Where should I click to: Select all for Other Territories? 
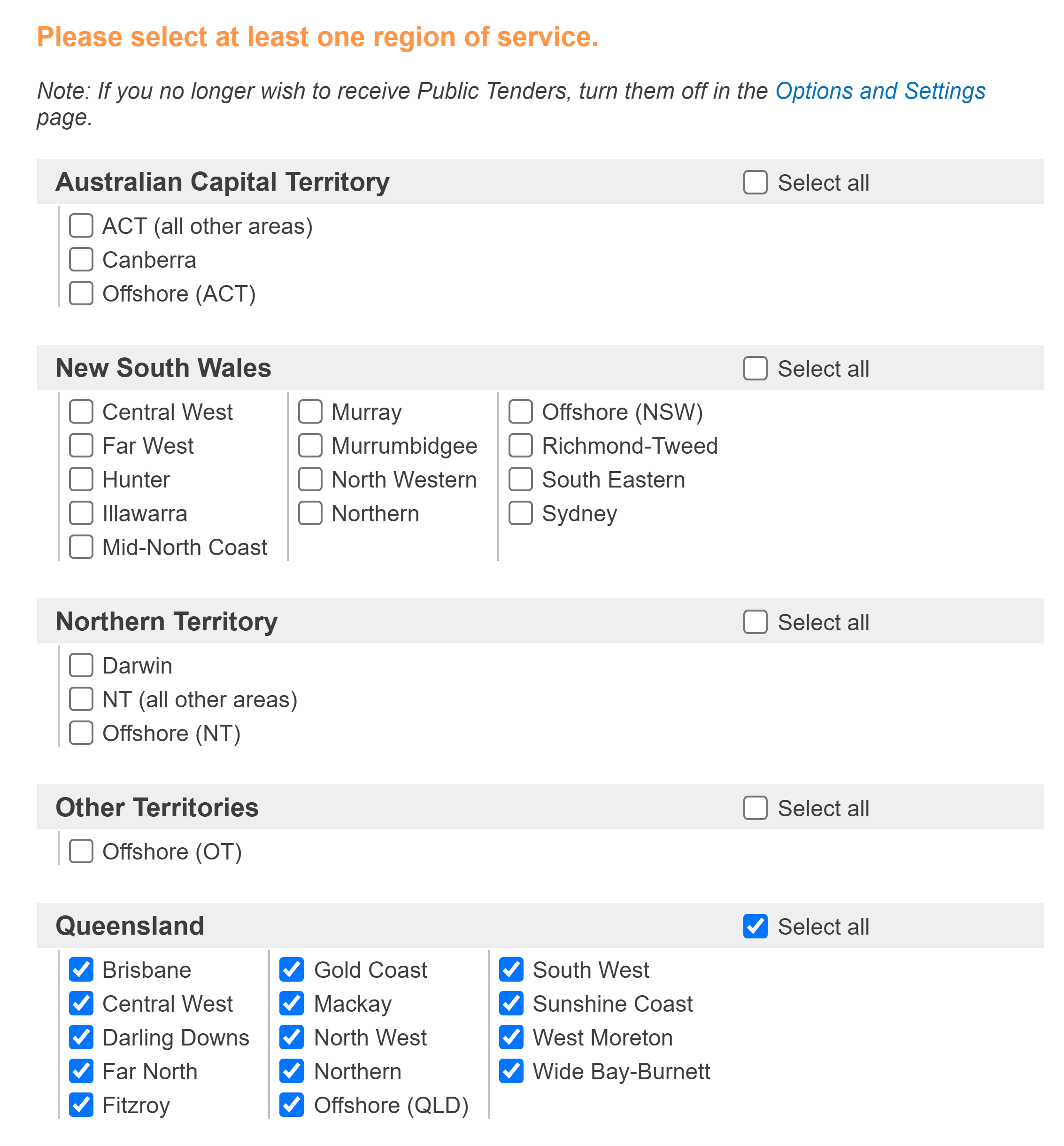[755, 808]
